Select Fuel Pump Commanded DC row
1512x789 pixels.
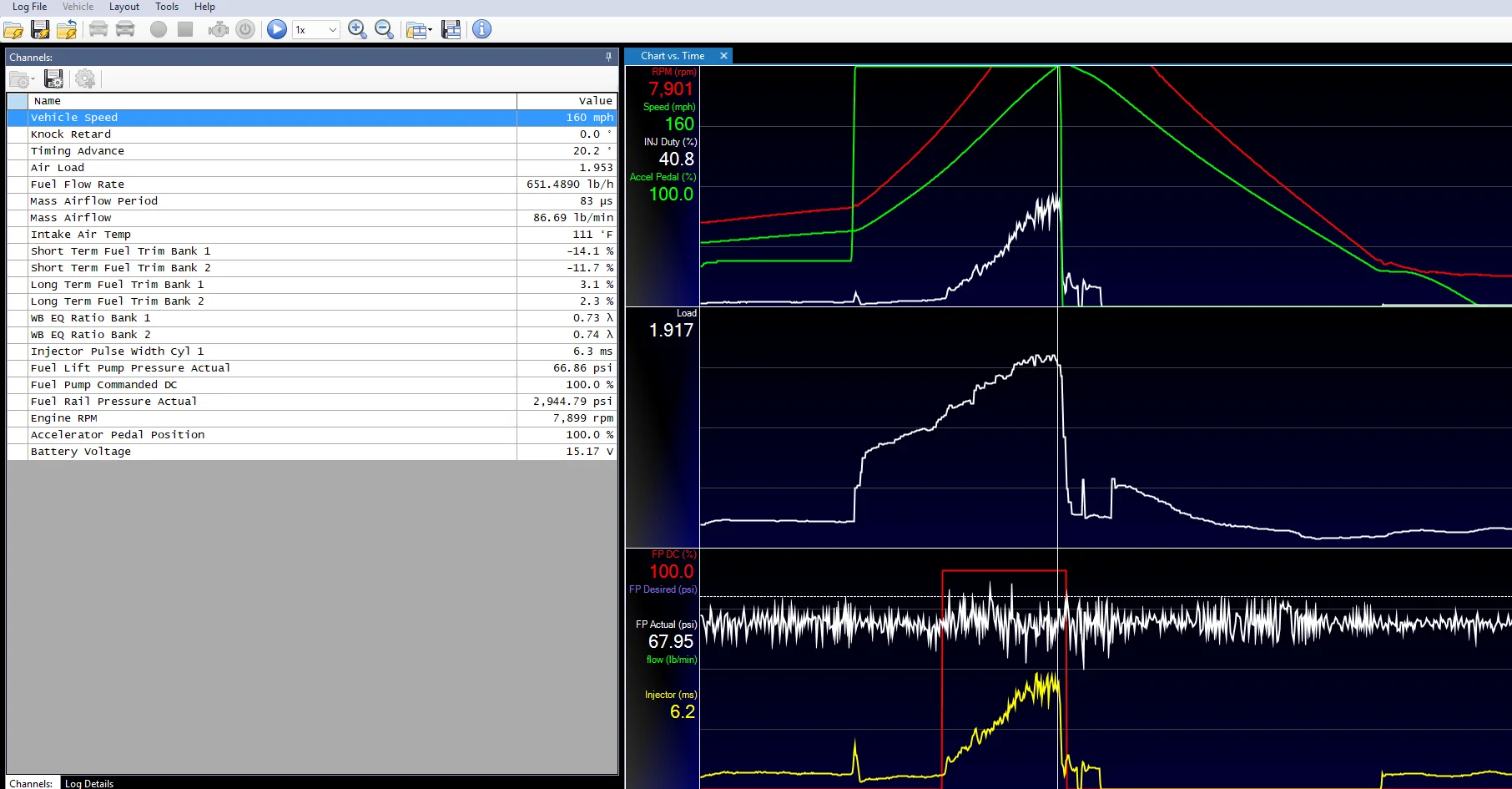tap(312, 385)
